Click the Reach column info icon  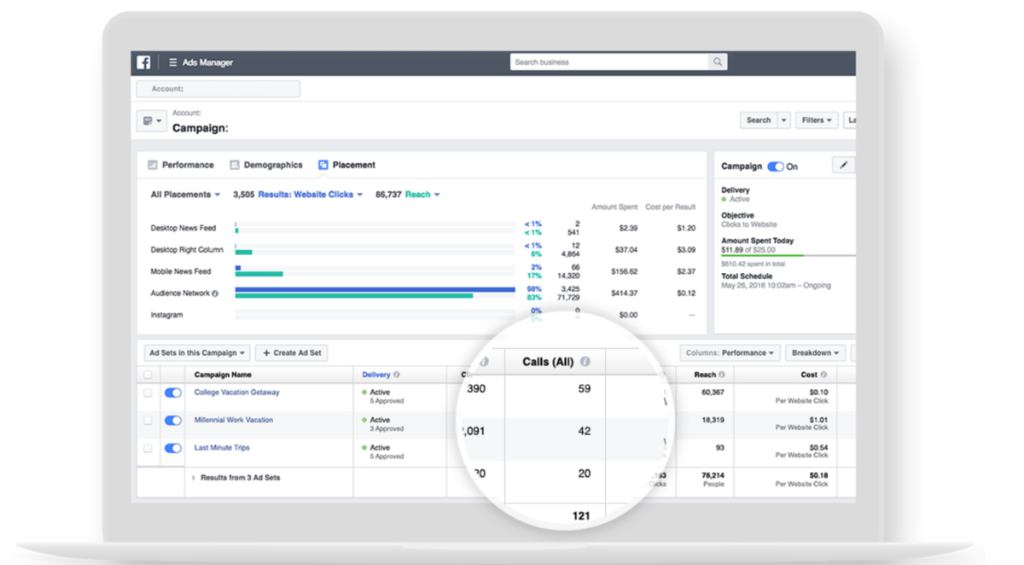722,375
